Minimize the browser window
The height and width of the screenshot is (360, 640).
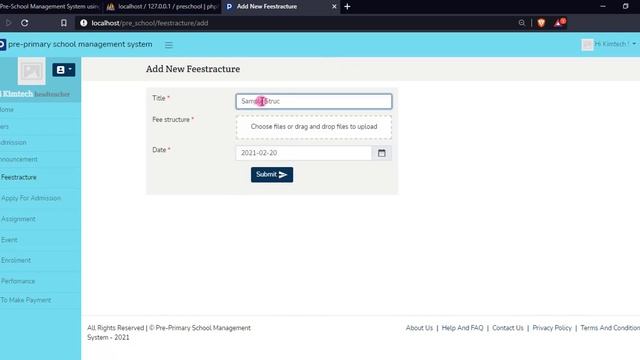tap(603, 7)
